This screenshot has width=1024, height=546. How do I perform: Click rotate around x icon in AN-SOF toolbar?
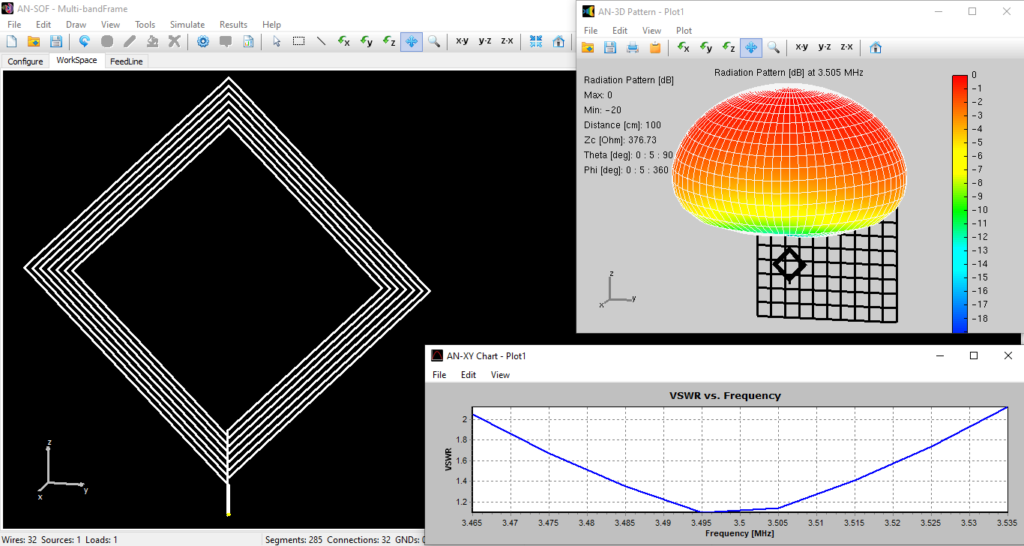pyautogui.click(x=344, y=41)
